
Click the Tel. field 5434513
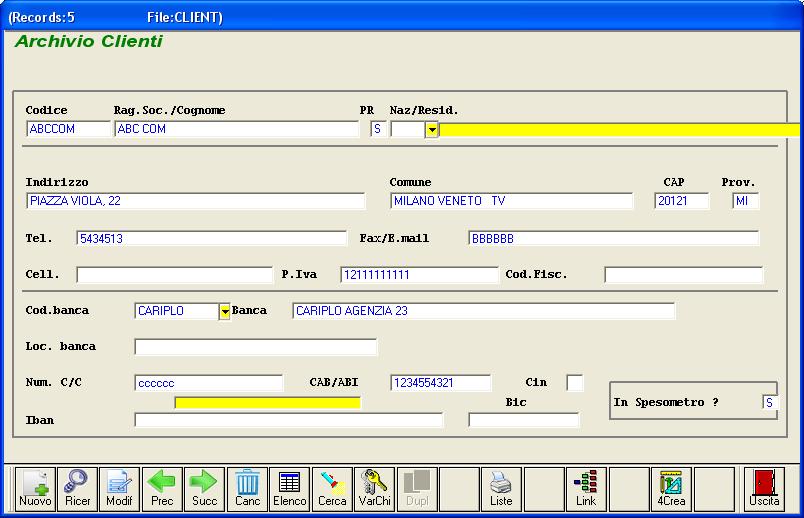[211, 238]
